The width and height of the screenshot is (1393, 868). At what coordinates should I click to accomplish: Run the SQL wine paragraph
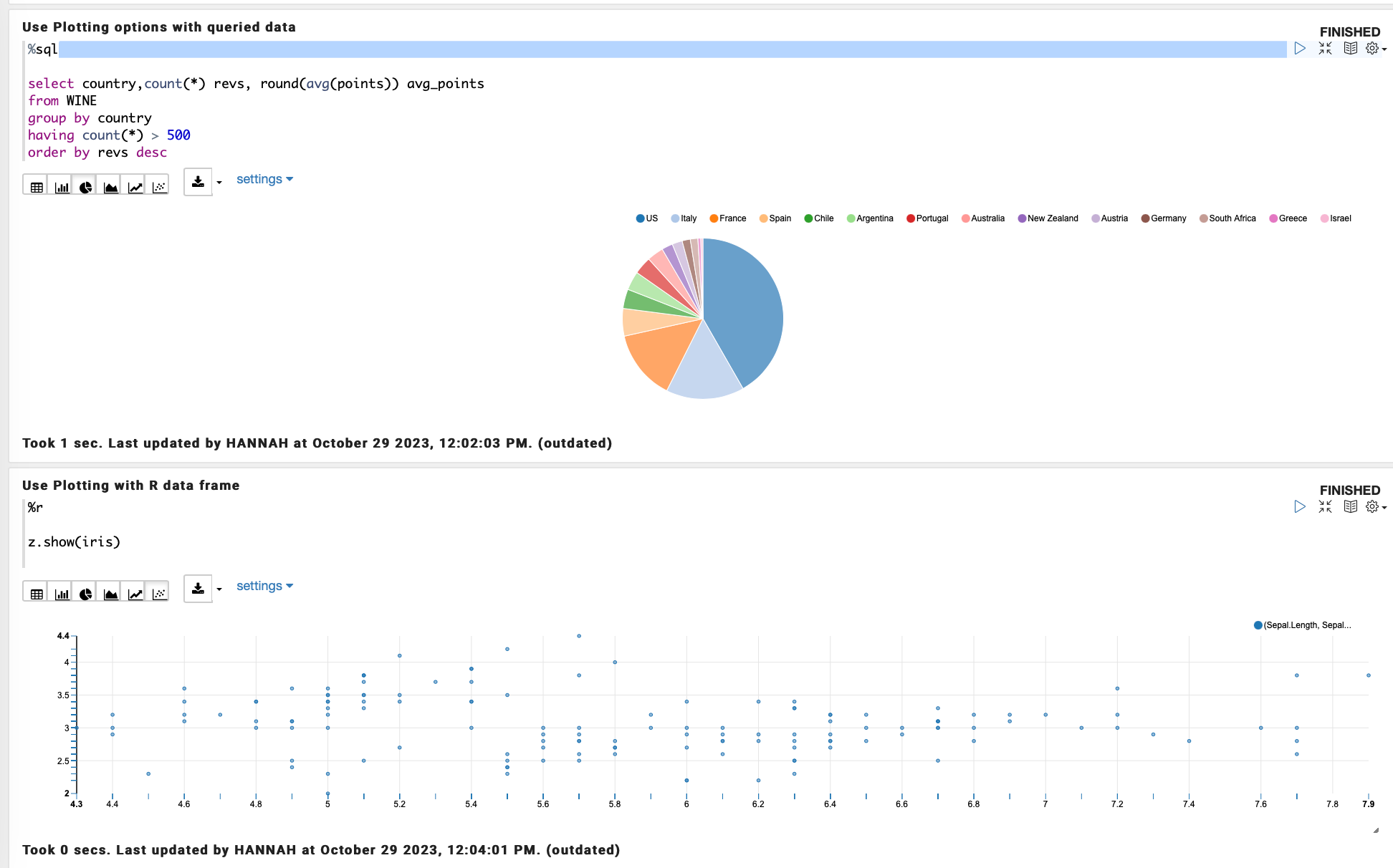[x=1300, y=49]
